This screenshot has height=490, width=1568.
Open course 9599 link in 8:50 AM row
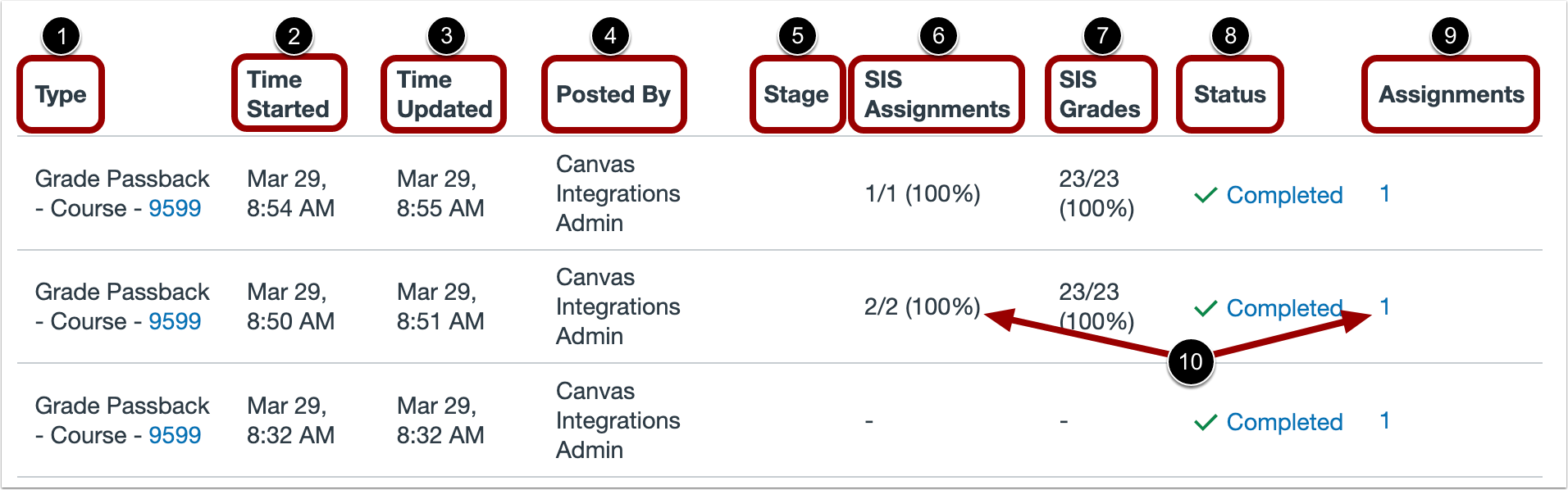click(175, 321)
